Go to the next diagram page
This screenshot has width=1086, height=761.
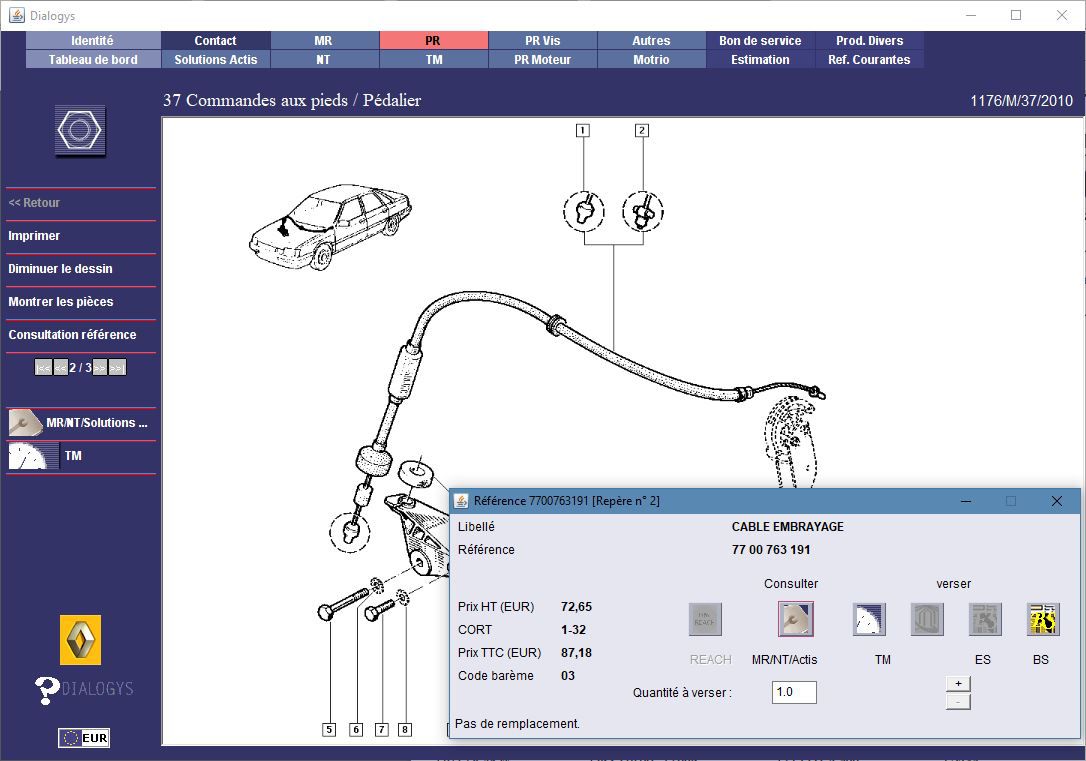[x=100, y=368]
